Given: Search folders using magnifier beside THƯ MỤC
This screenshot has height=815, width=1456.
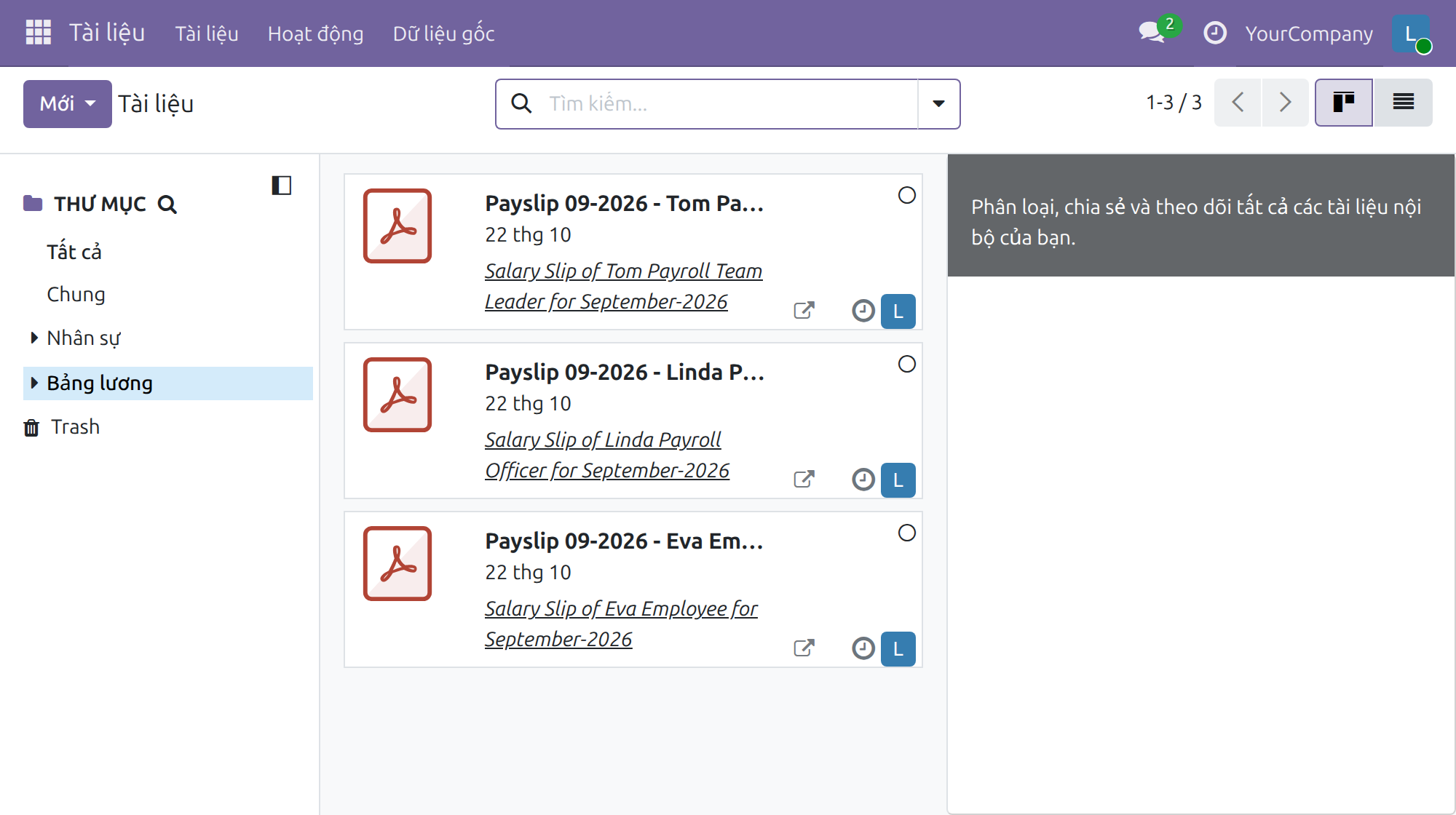Looking at the screenshot, I should tap(167, 204).
